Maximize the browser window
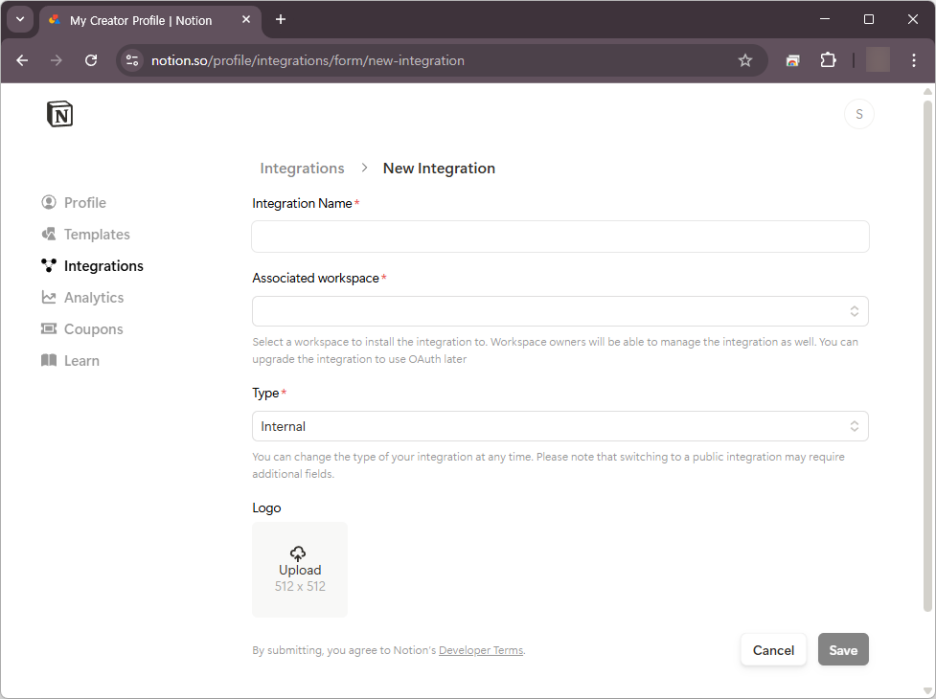Screen dimensions: 936x699 869,19
